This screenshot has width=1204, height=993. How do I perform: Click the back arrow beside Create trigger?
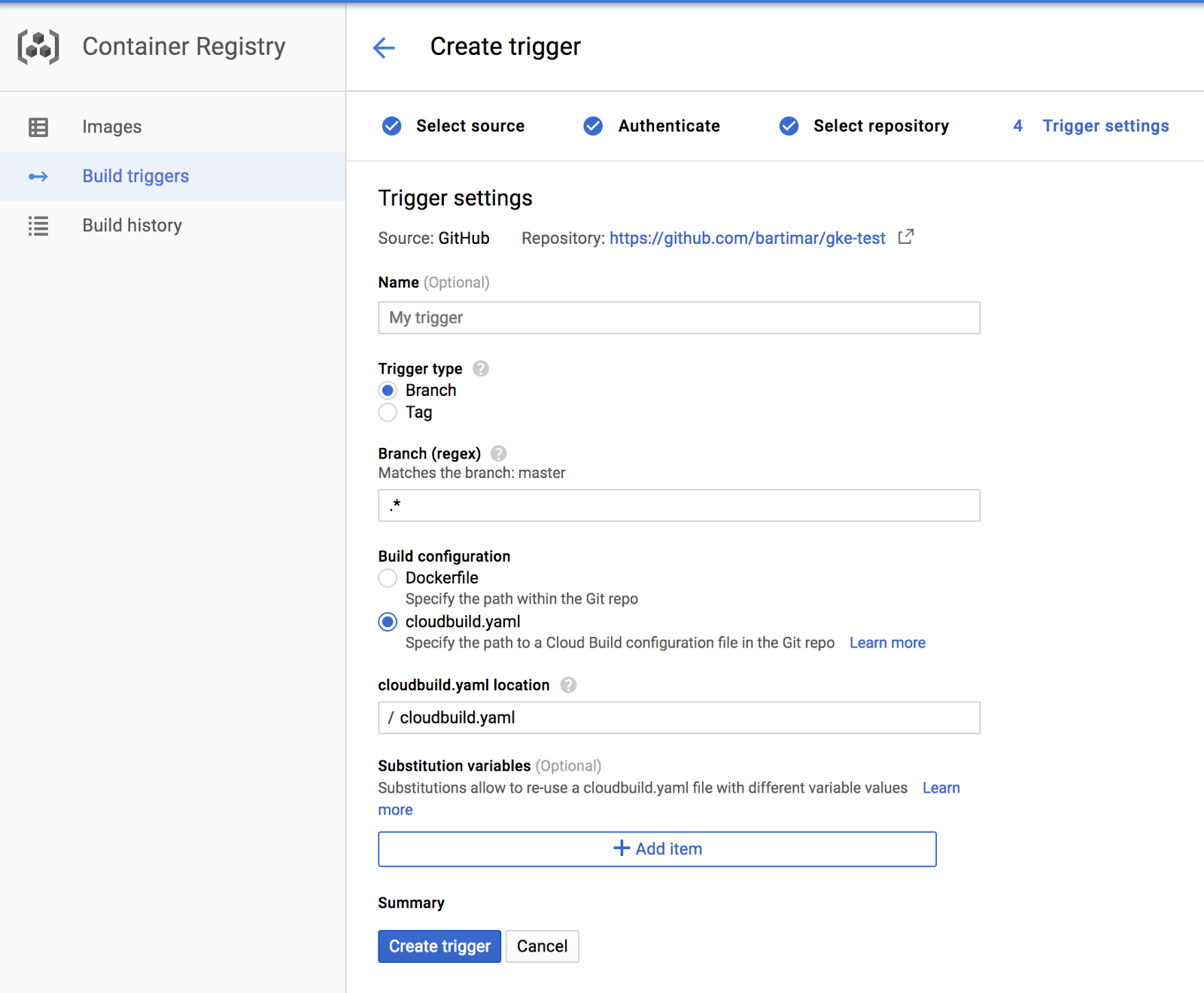pyautogui.click(x=384, y=47)
